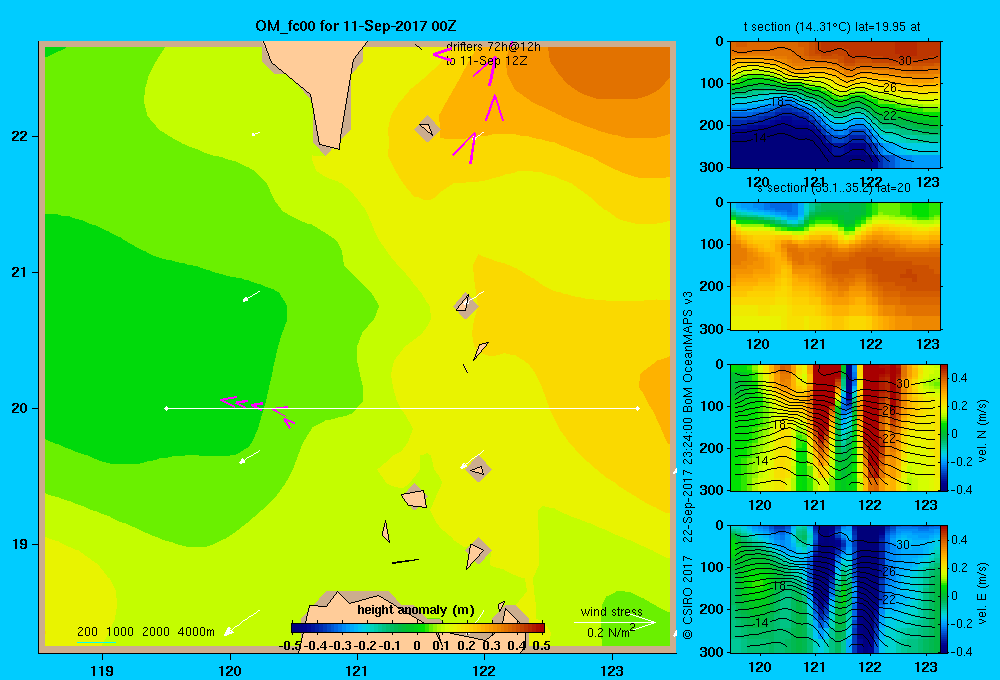The width and height of the screenshot is (1000, 680).
Task: Click the island near latitude 19.5, longitude 122
Action: [x=478, y=469]
